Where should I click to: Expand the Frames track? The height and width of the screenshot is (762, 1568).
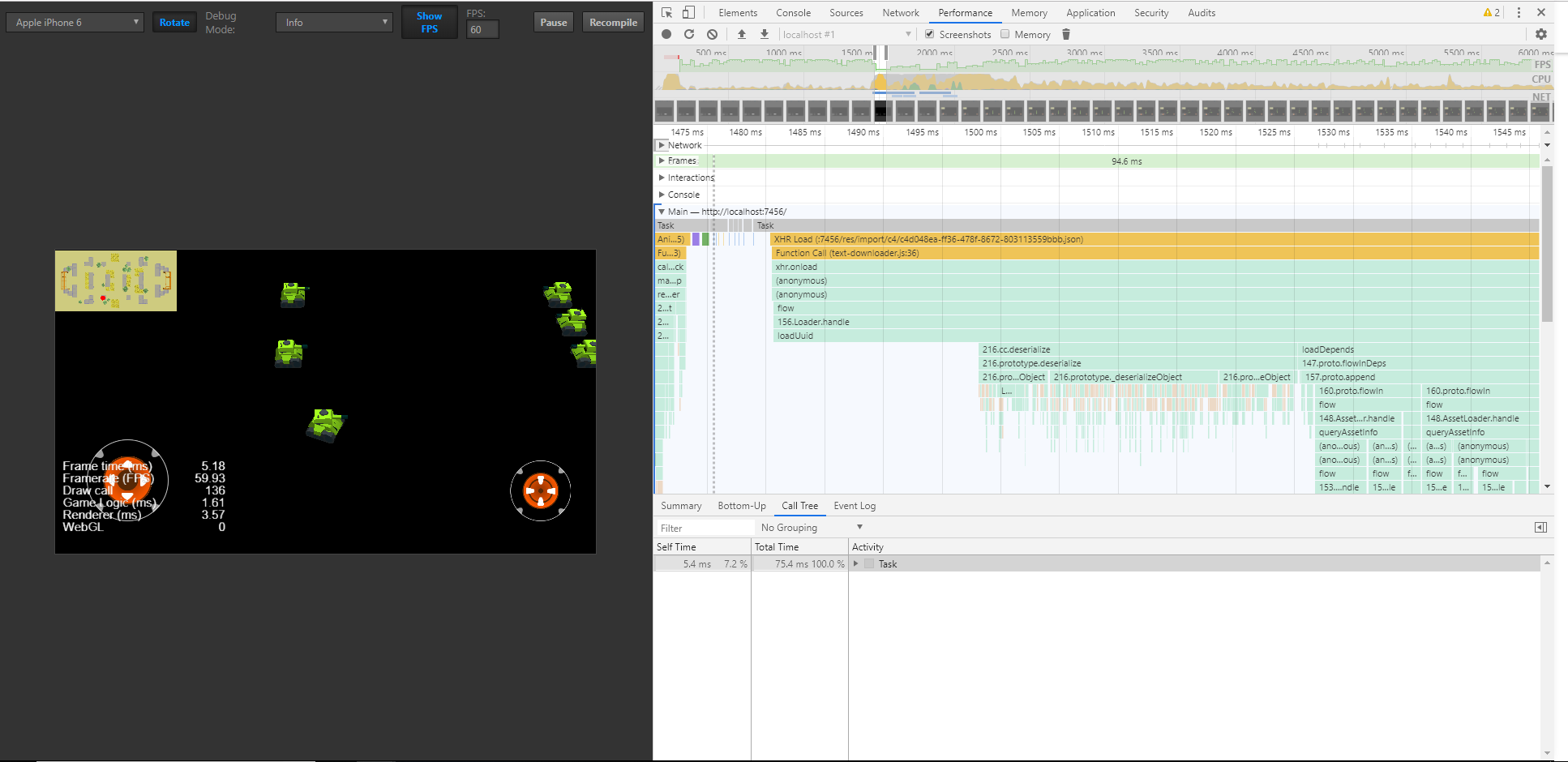662,161
